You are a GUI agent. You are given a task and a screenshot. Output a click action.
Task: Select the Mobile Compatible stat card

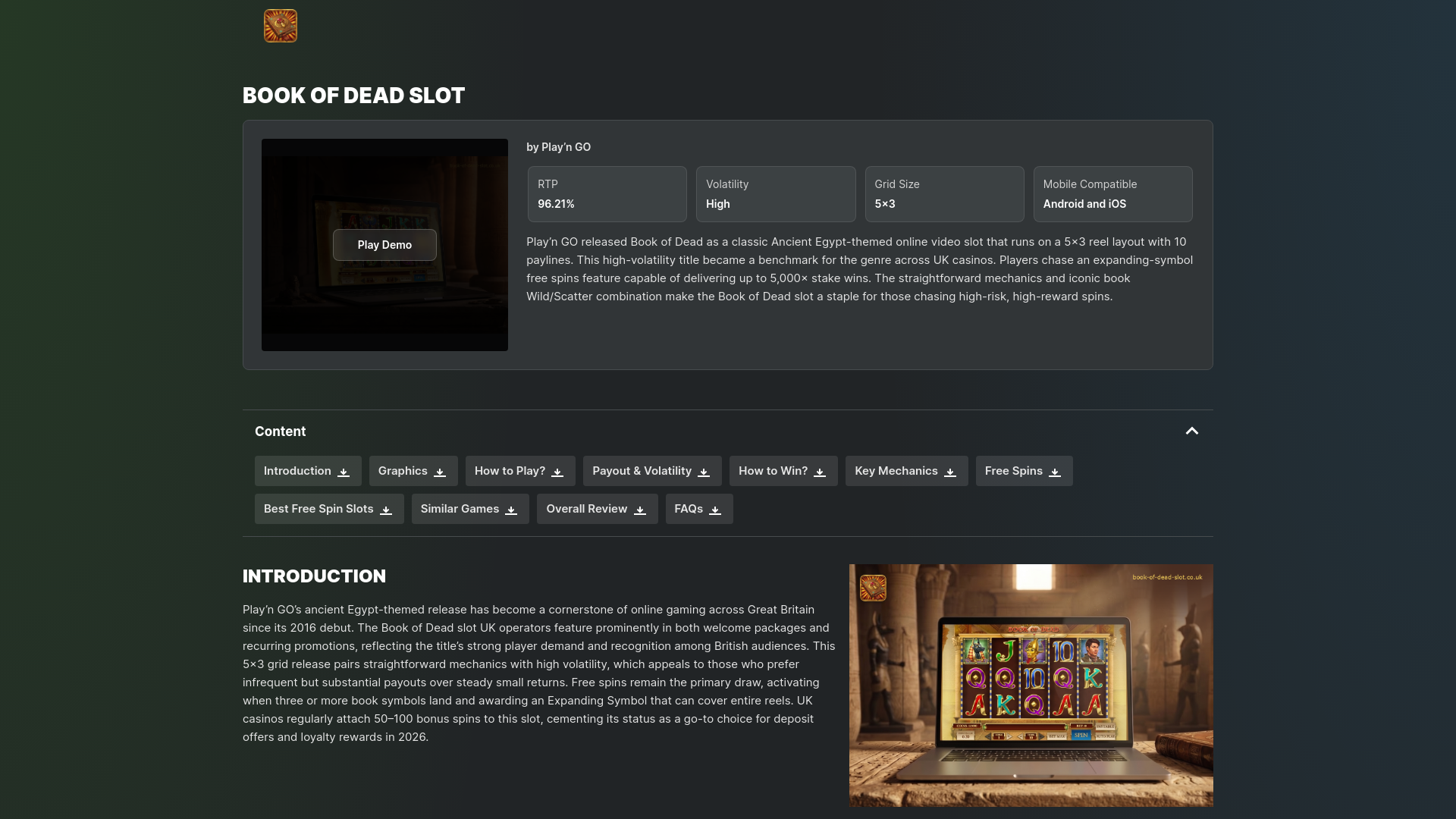pyautogui.click(x=1112, y=194)
